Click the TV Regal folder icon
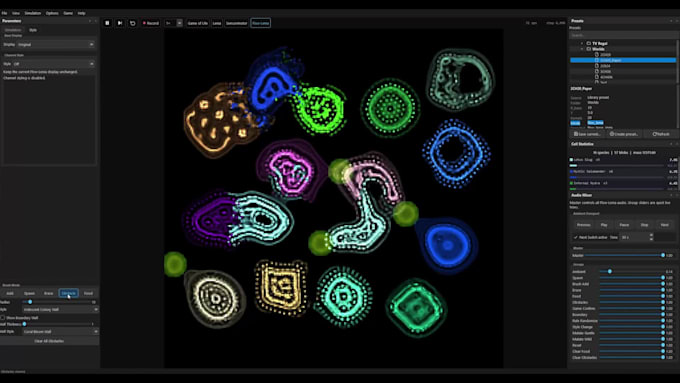Screen dimensions: 680x383 [x=588, y=43]
